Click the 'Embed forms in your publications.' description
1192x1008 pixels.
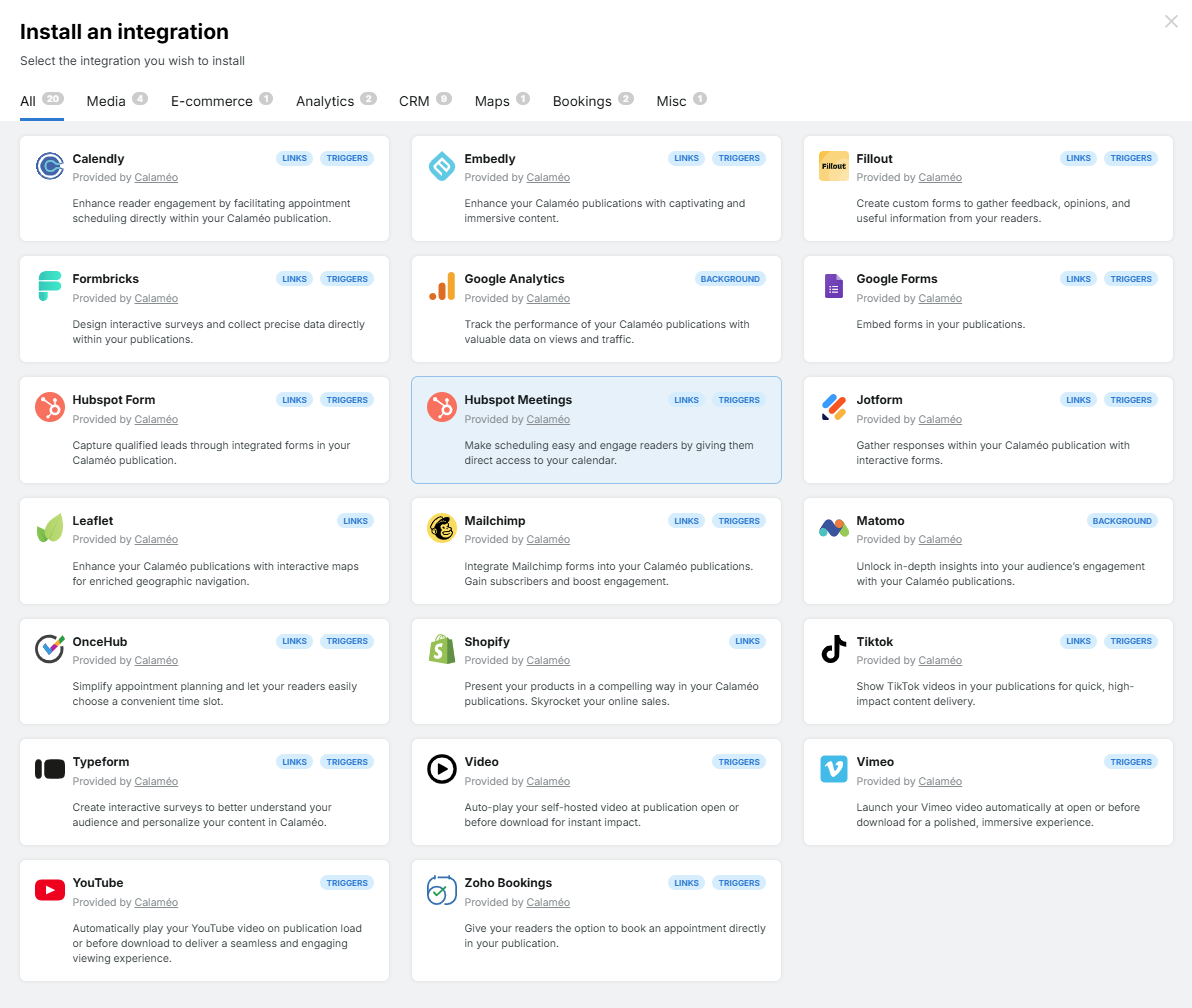click(940, 325)
